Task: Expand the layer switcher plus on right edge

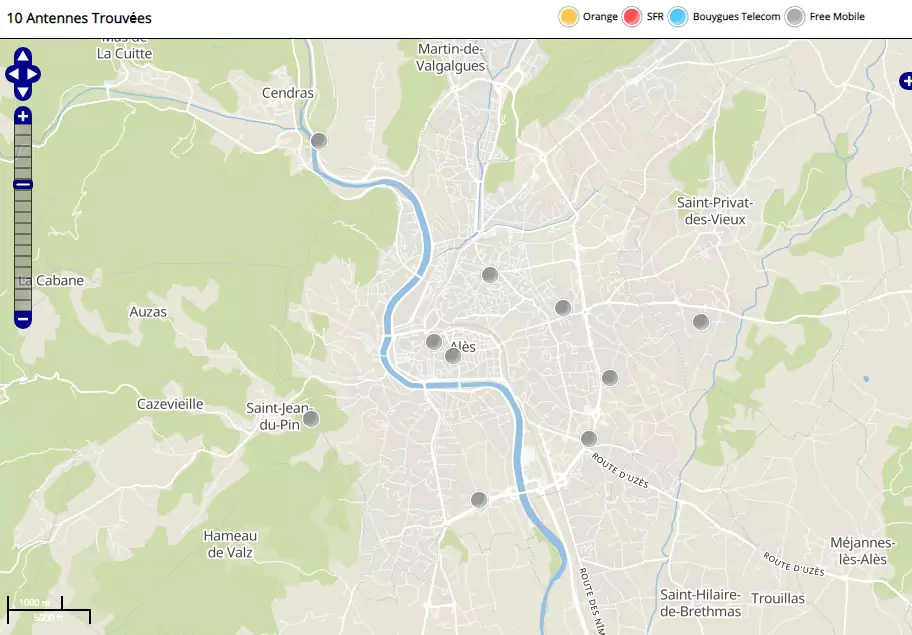Action: click(x=906, y=81)
